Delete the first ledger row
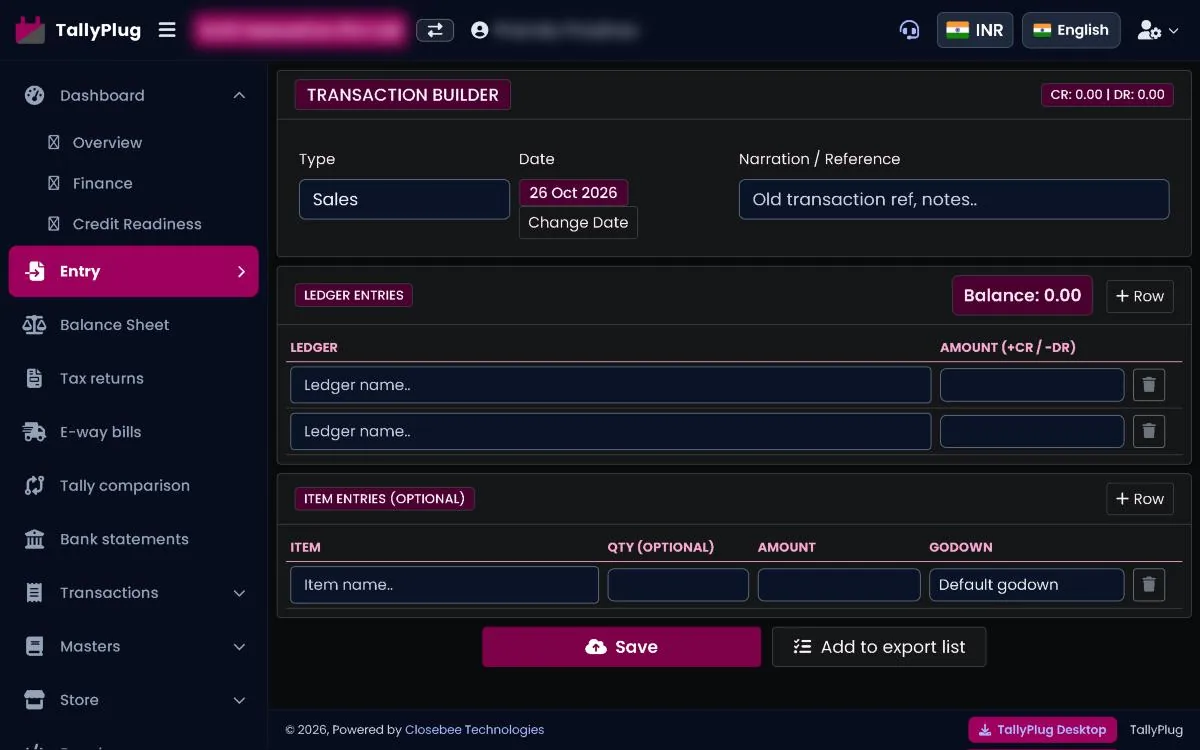Image resolution: width=1200 pixels, height=750 pixels. click(x=1149, y=385)
